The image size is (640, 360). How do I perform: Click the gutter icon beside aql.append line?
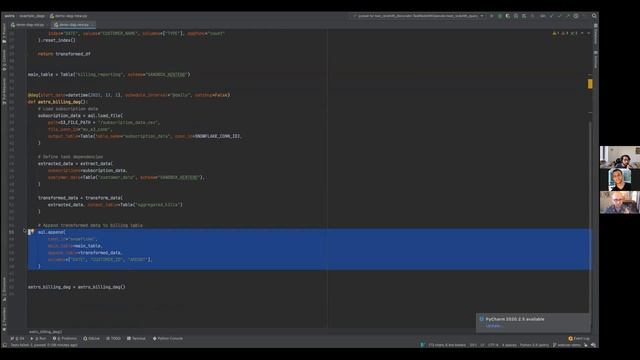click(x=31, y=232)
